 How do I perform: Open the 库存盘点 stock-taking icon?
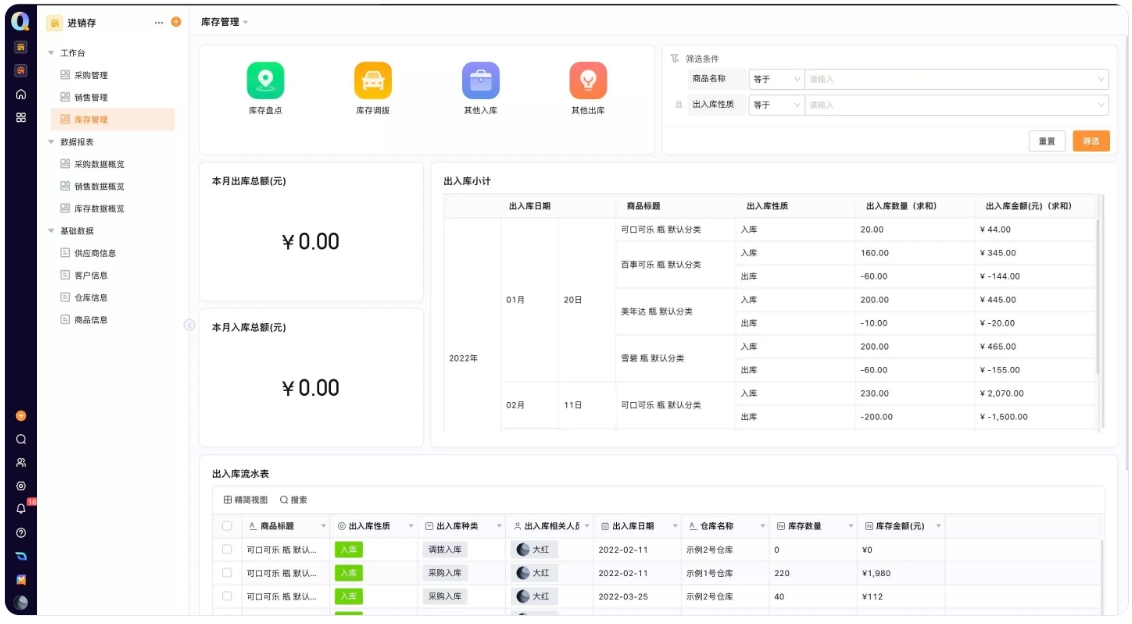pyautogui.click(x=263, y=79)
